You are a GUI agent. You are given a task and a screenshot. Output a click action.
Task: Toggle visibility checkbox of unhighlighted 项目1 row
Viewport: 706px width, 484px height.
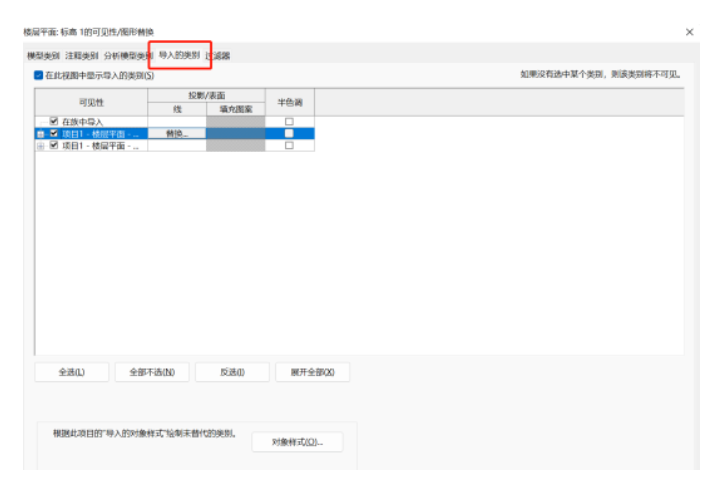point(54,145)
